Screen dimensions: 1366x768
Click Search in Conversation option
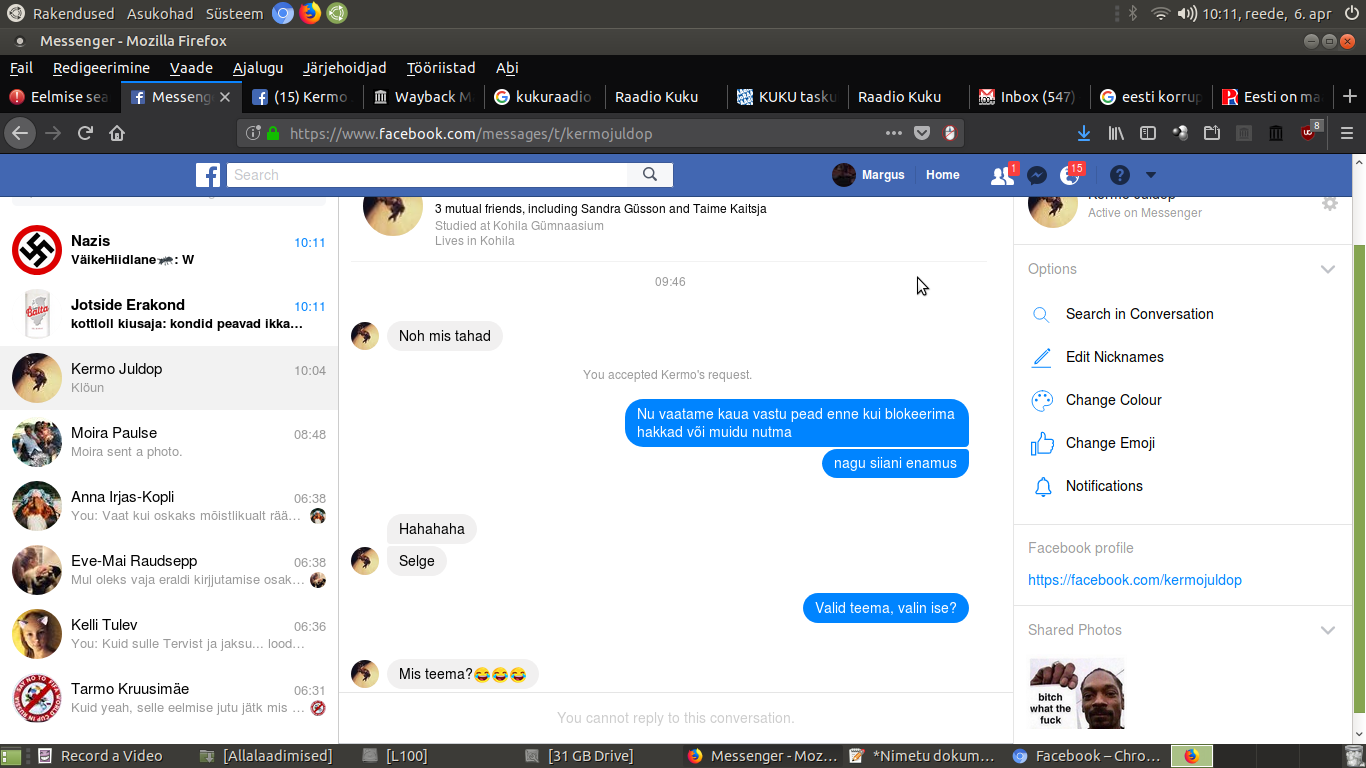pos(1139,314)
